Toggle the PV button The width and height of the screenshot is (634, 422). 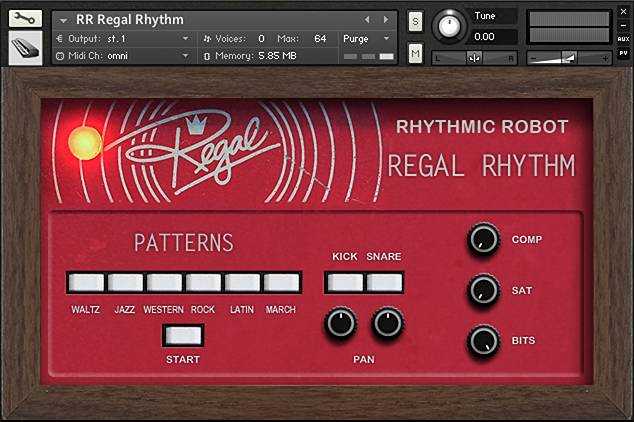[623, 53]
